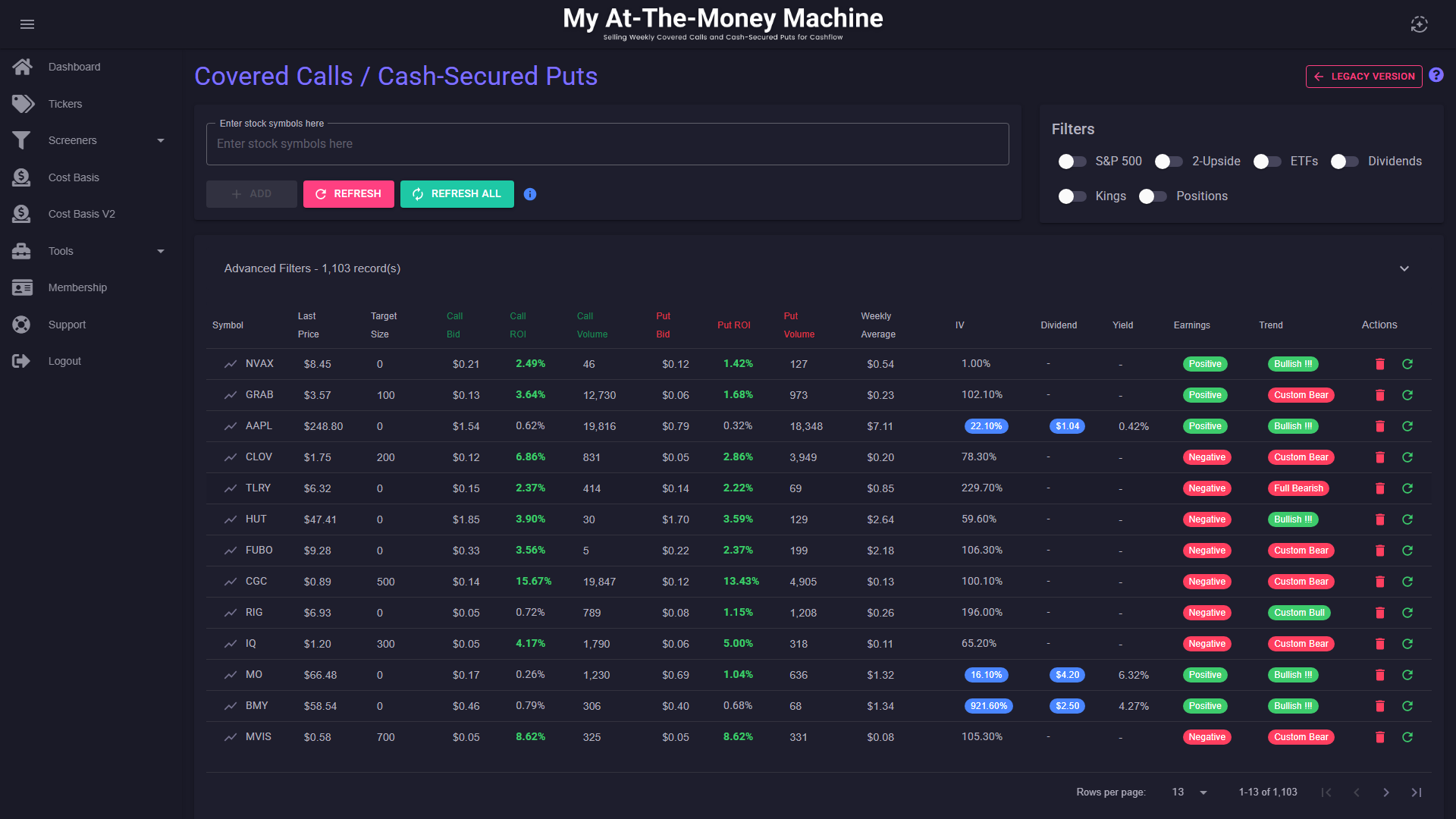Turn on the Positions filter
This screenshot has width=1456, height=819.
point(1152,196)
